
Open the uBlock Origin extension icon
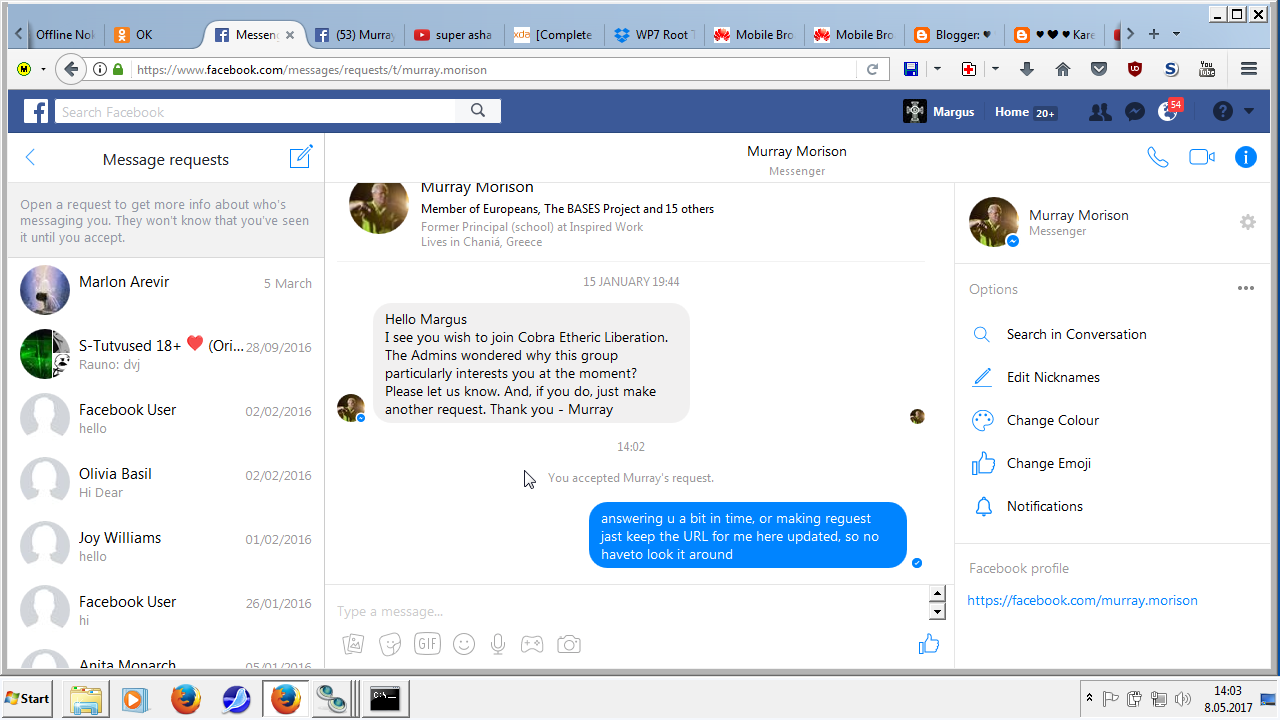click(x=1134, y=69)
